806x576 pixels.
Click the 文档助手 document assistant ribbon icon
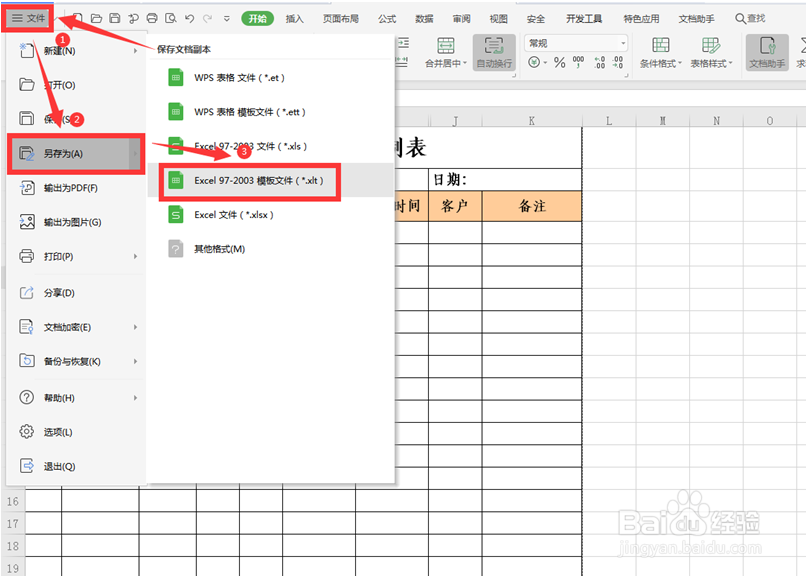pyautogui.click(x=767, y=52)
